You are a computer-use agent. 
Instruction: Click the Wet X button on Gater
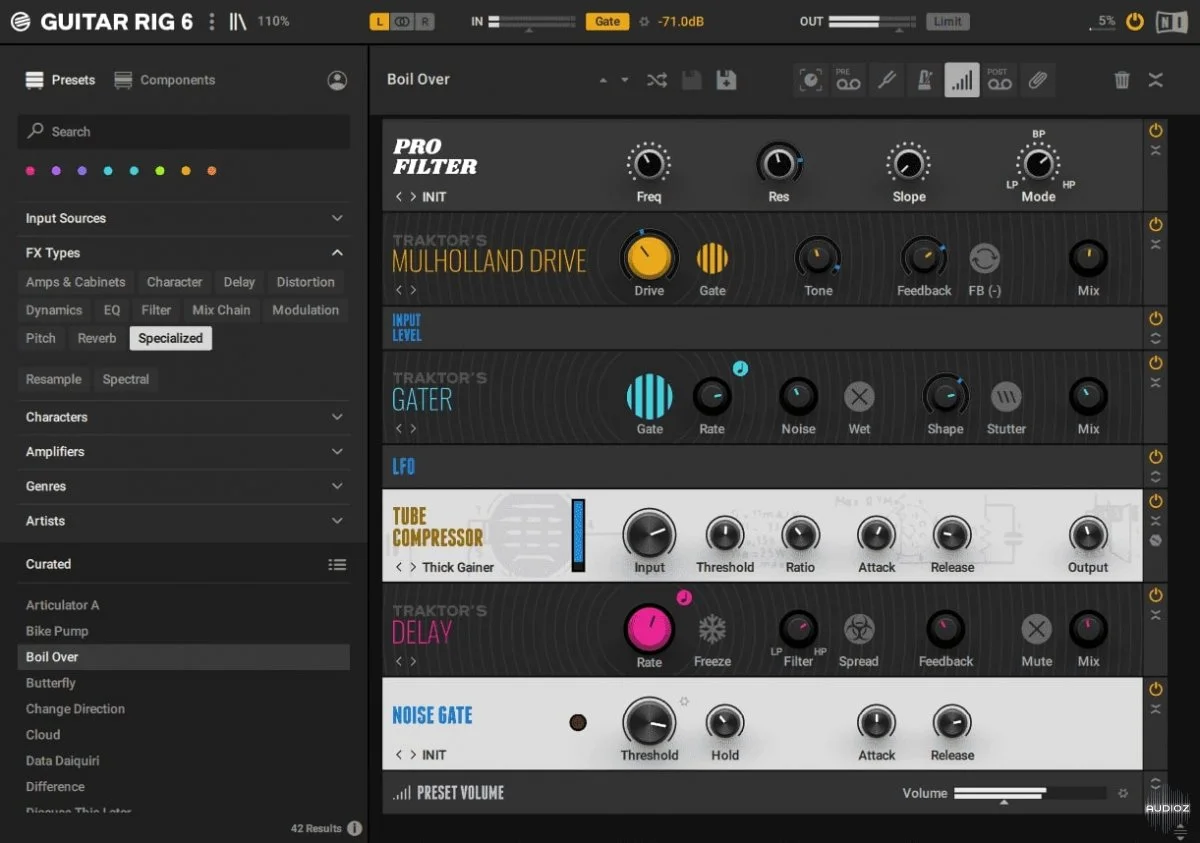(x=859, y=397)
